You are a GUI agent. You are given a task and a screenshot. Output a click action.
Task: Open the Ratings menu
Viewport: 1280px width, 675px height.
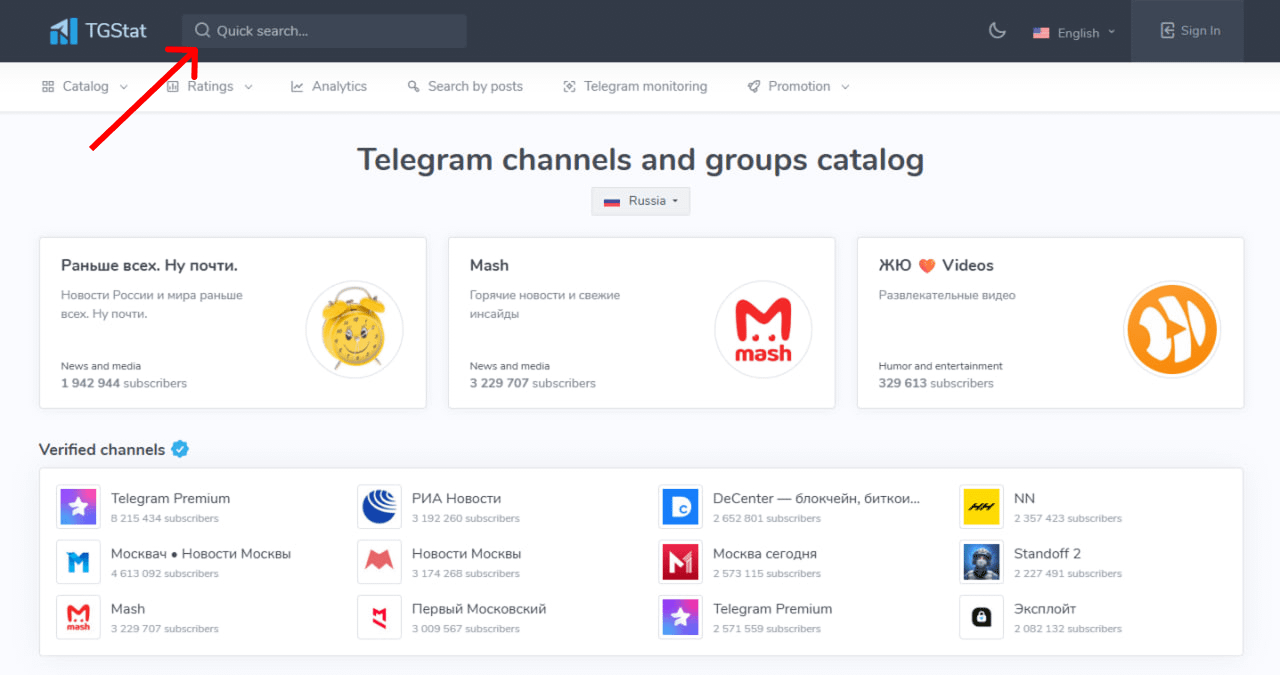tap(209, 87)
